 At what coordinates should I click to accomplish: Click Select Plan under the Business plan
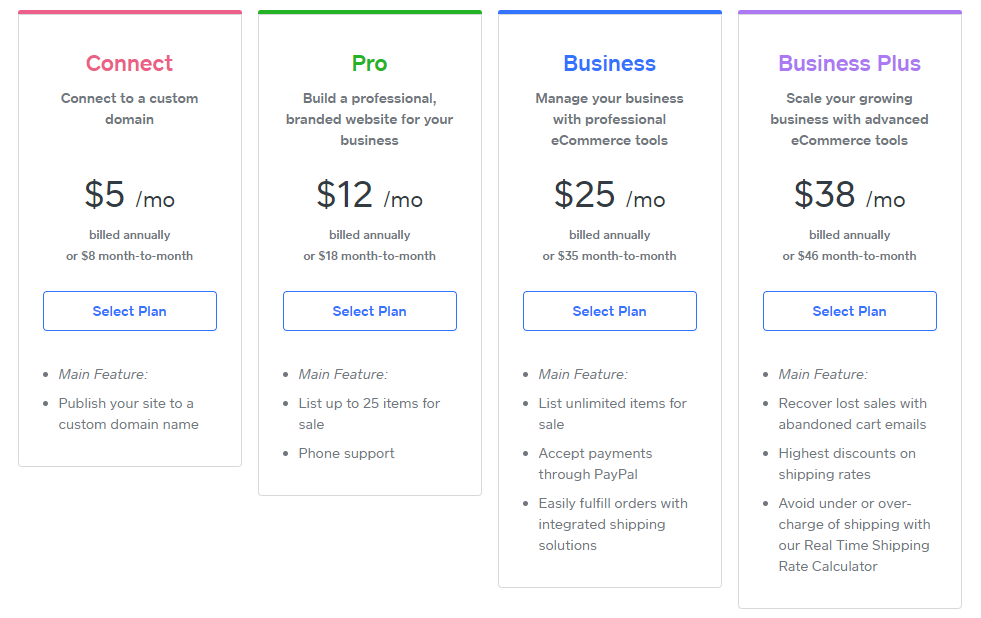(x=609, y=311)
